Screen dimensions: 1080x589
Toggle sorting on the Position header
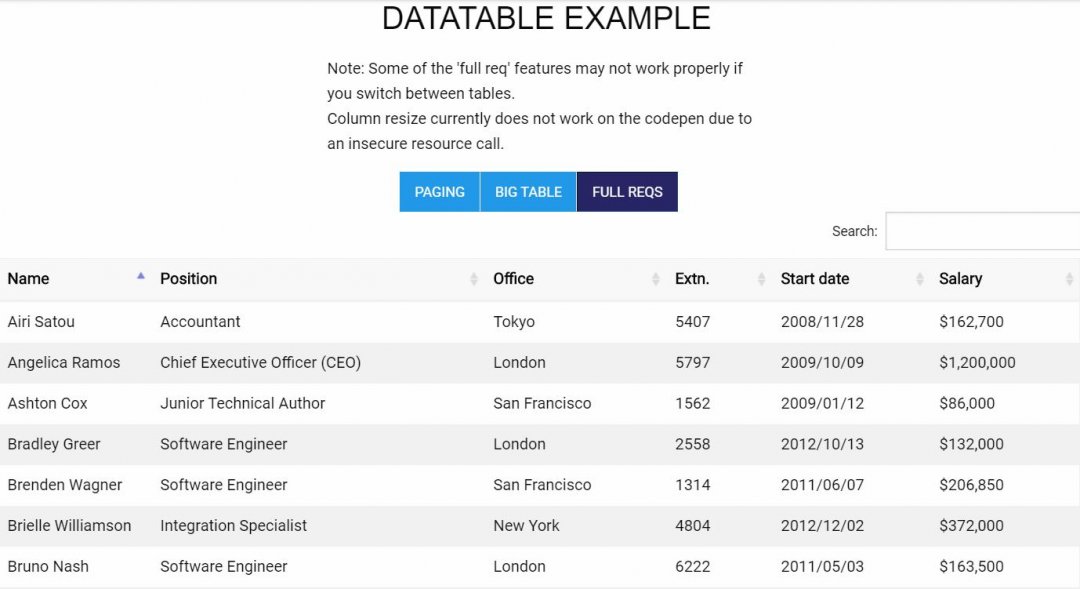click(x=189, y=279)
